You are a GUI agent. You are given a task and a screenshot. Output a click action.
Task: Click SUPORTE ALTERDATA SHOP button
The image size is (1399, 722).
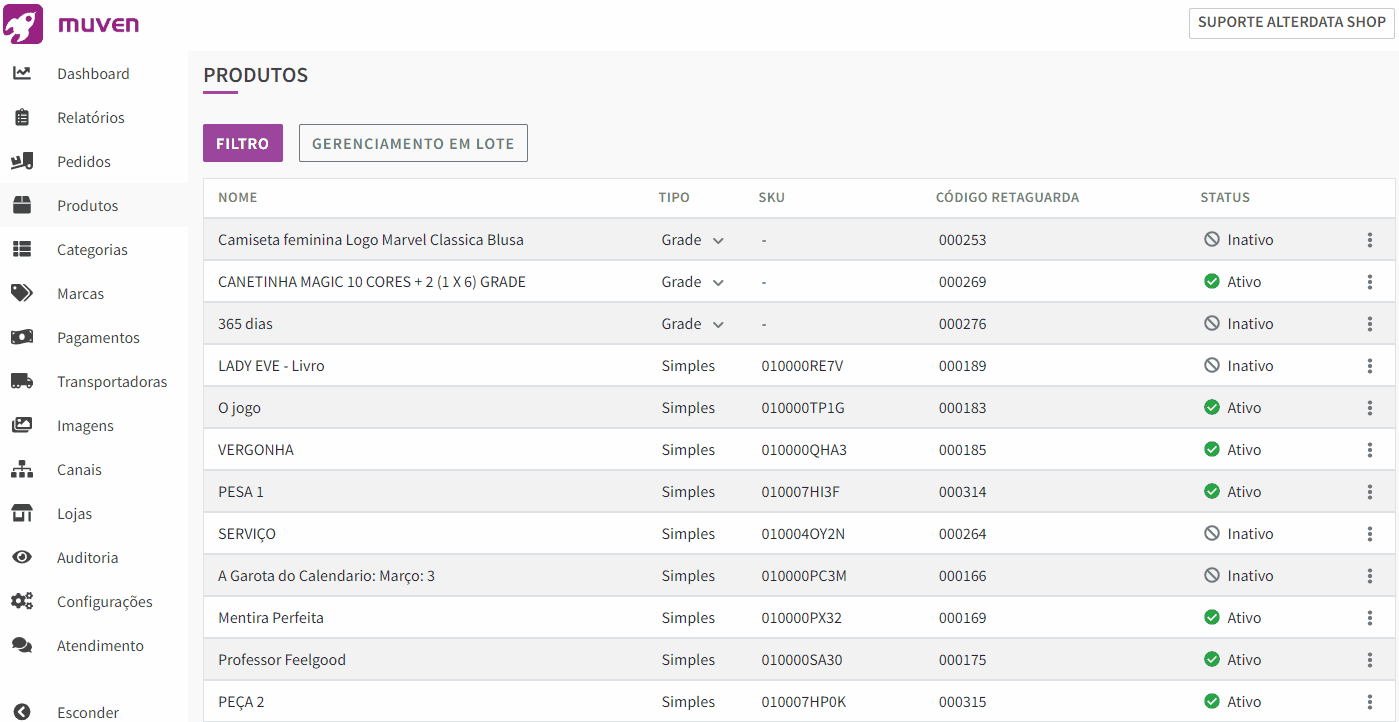(1292, 22)
